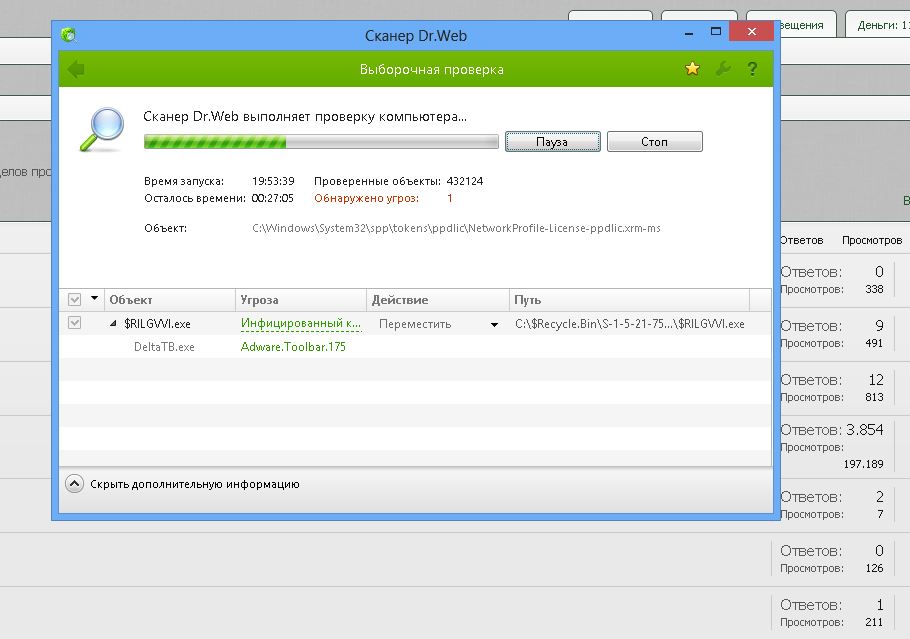910x639 pixels.
Task: Open the header dropdown arrow beside the select-all checkbox
Action: tap(95, 299)
